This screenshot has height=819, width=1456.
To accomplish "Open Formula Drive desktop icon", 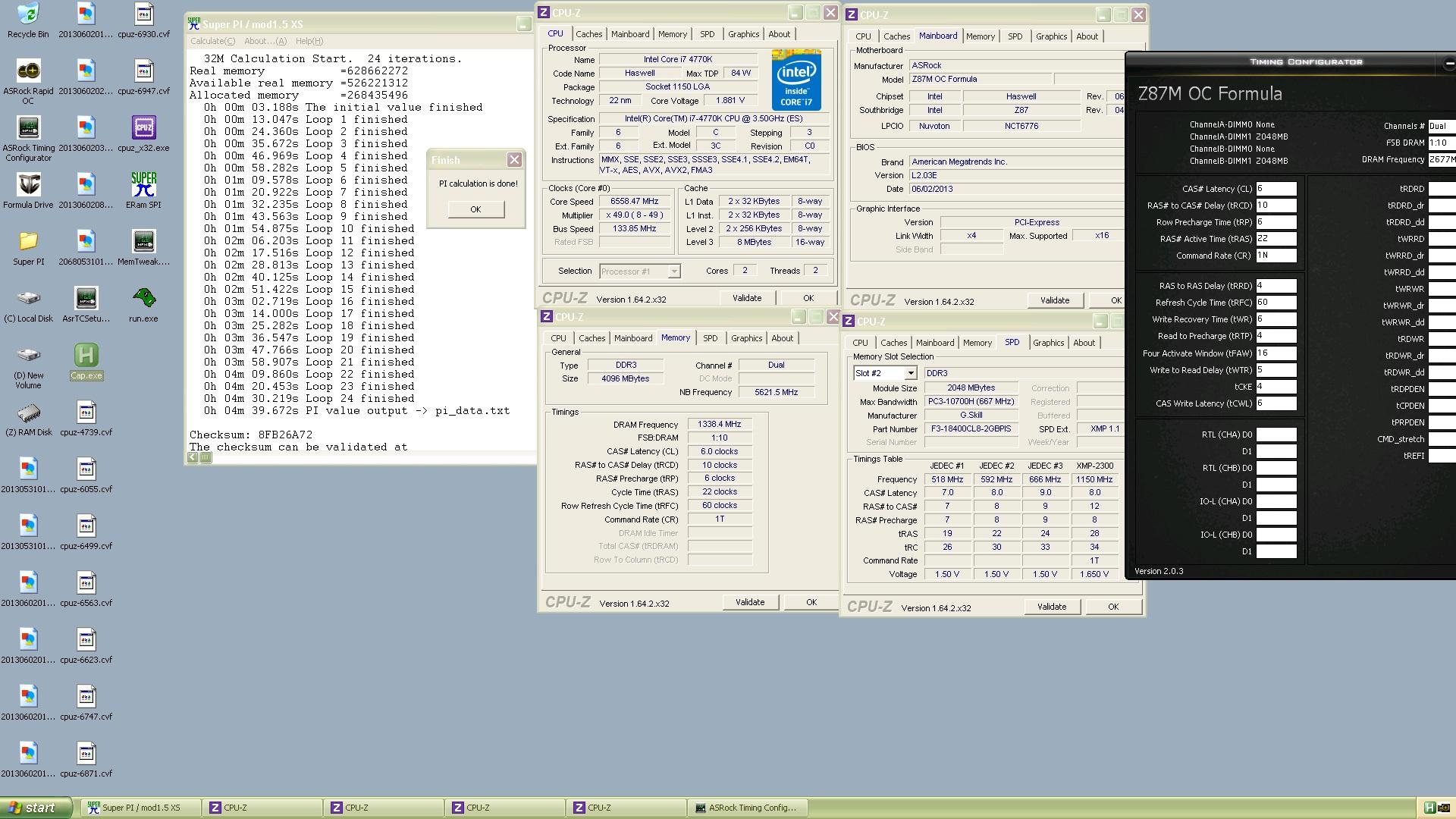I will click(28, 190).
